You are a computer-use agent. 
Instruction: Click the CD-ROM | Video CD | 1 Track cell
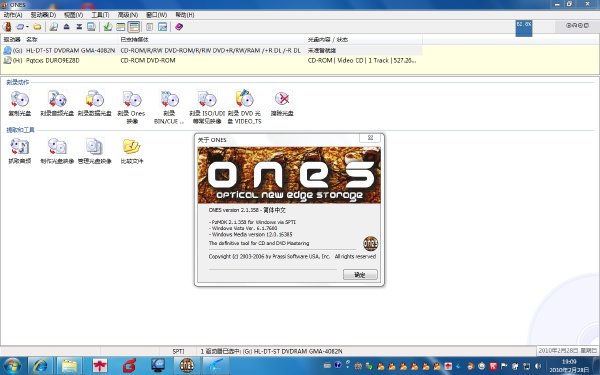pyautogui.click(x=362, y=60)
